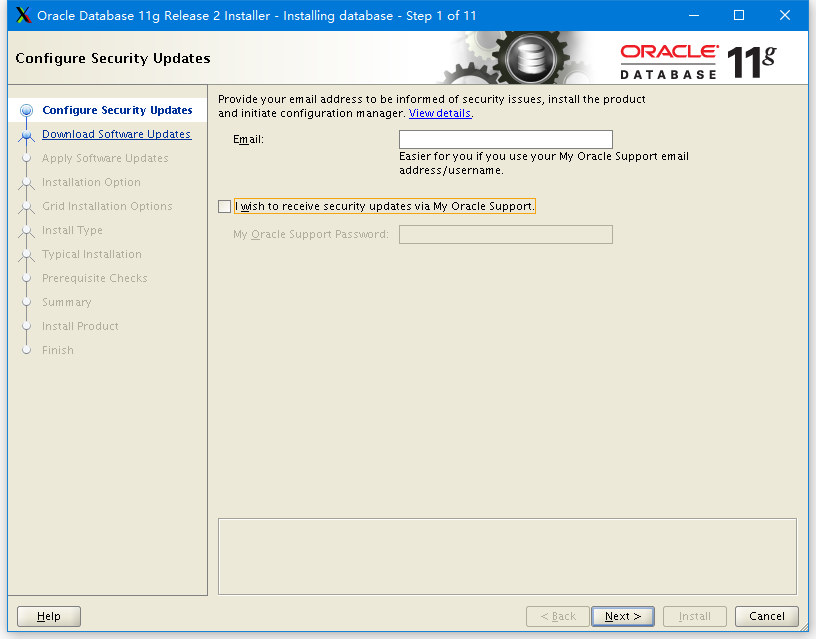Click the Grid Installation Options step
816x639 pixels.
[x=107, y=206]
